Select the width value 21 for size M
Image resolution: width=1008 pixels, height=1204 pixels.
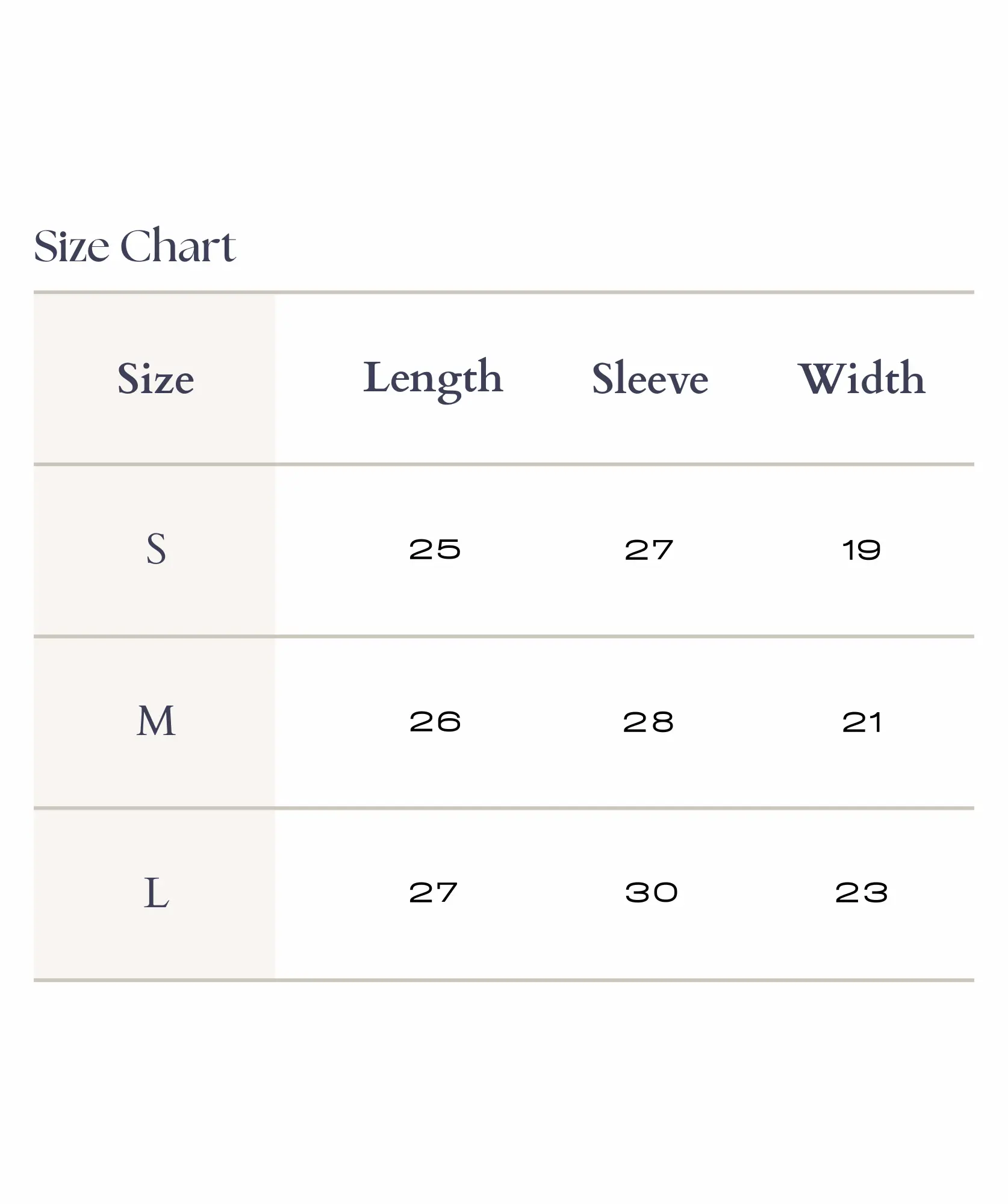[862, 722]
